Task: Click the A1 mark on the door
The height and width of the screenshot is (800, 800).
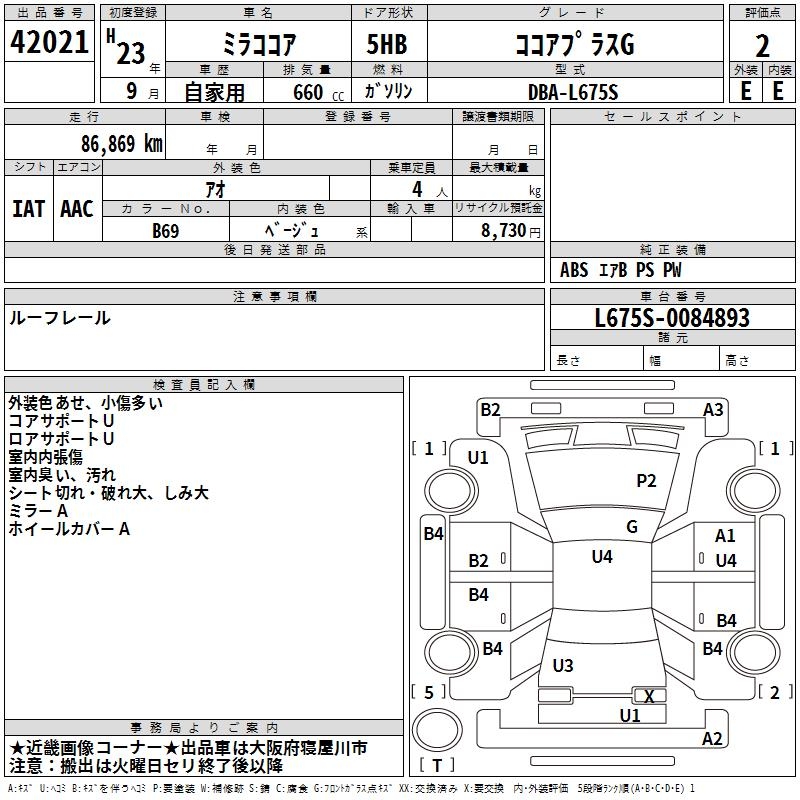Action: (x=725, y=536)
